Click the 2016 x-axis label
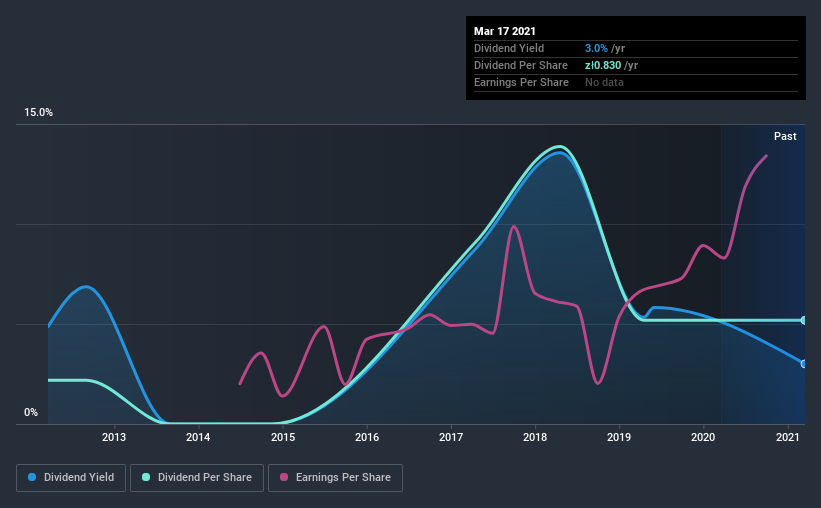Screen dimensions: 821x508 click(367, 437)
